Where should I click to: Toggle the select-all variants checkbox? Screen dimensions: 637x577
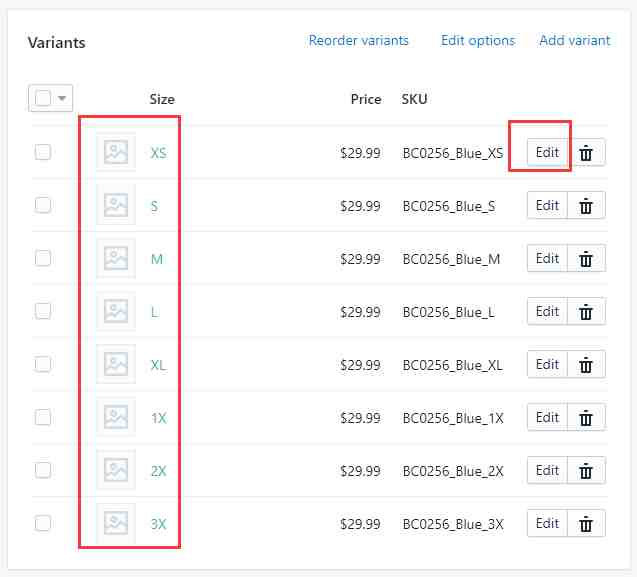43,98
